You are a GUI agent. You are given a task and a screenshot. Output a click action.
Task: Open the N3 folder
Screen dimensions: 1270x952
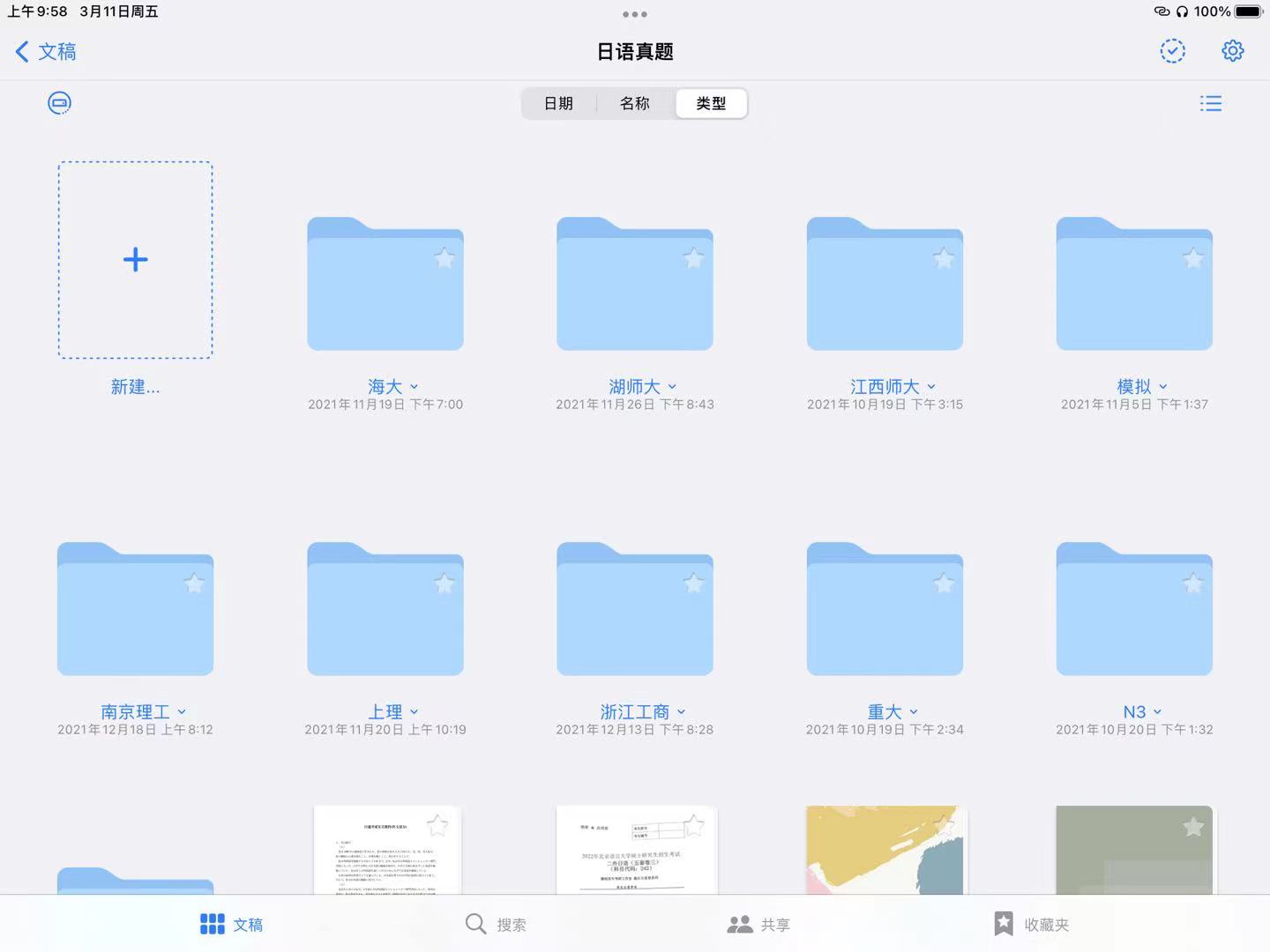[x=1134, y=608]
